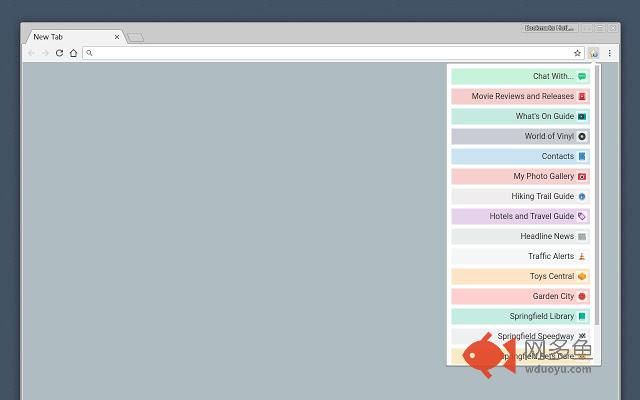The image size is (640, 400).
Task: Select the New Tab tab
Action: 74,37
